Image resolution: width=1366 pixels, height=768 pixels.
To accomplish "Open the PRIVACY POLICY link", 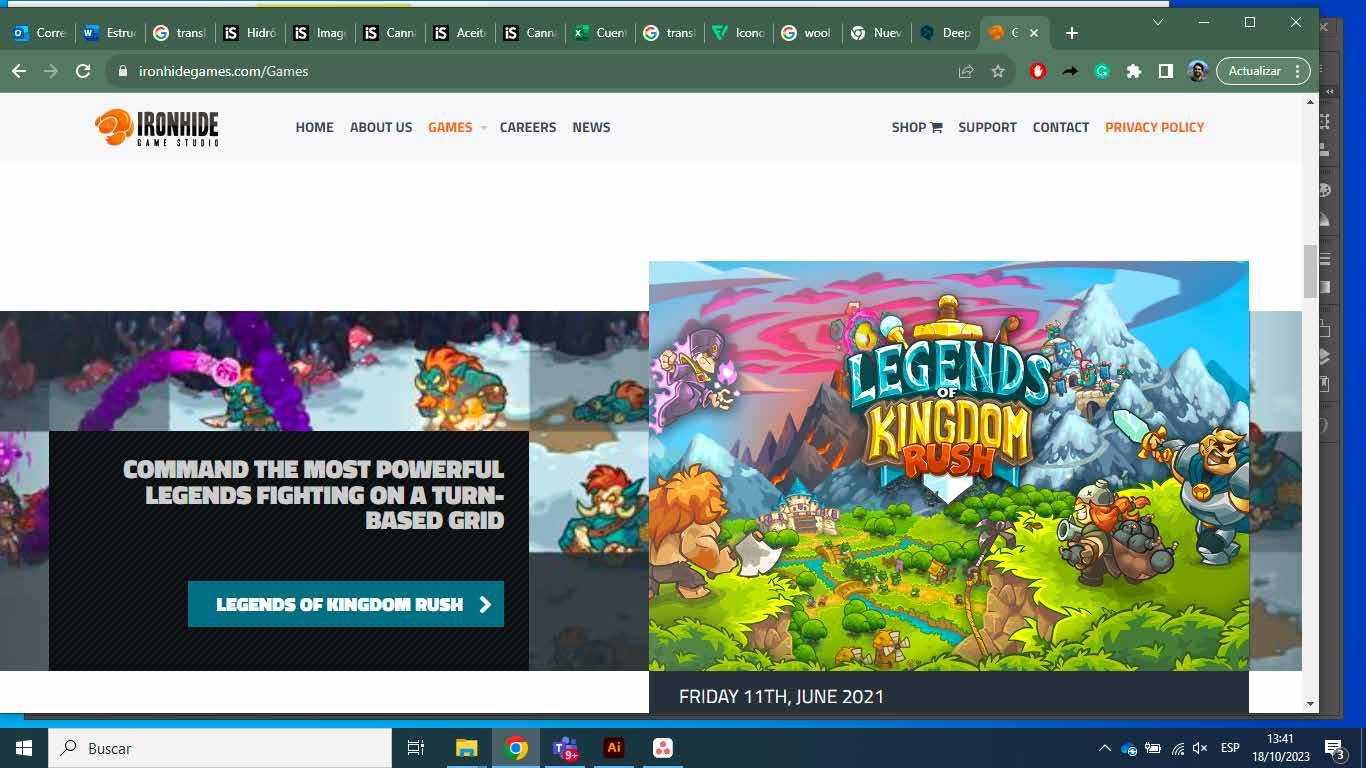I will 1154,127.
